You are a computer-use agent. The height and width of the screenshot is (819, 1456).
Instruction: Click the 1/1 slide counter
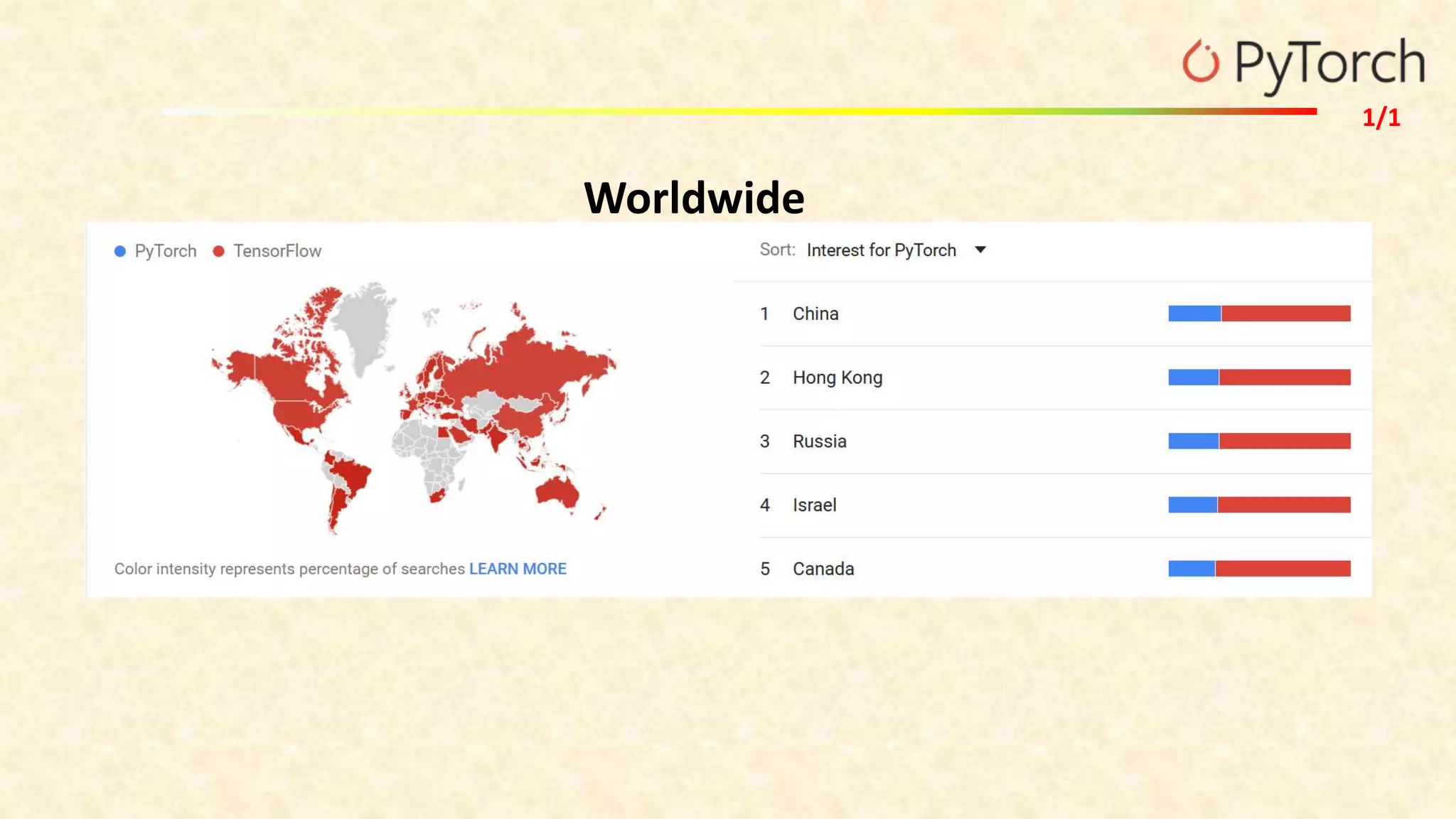(x=1381, y=117)
